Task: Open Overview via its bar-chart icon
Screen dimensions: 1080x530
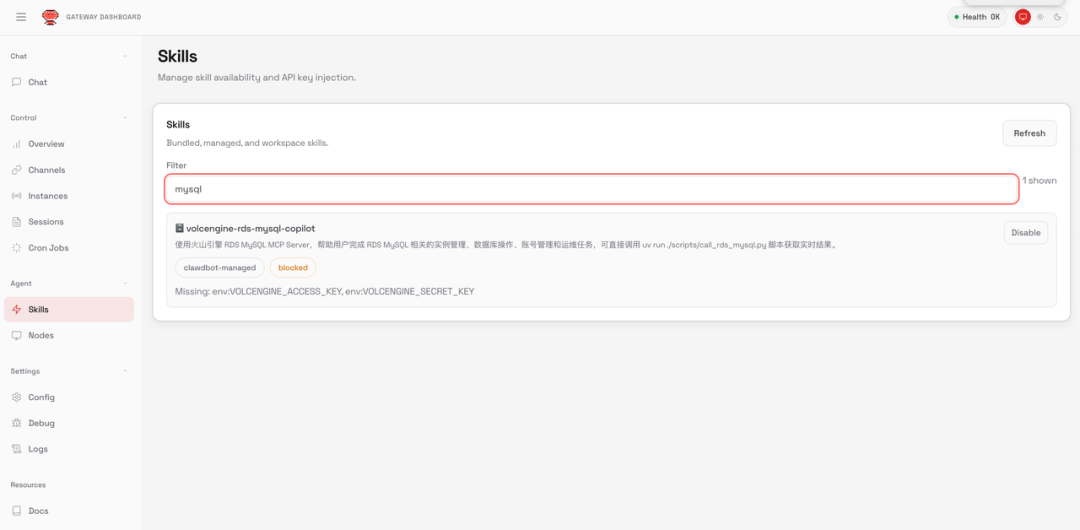Action: tap(17, 144)
